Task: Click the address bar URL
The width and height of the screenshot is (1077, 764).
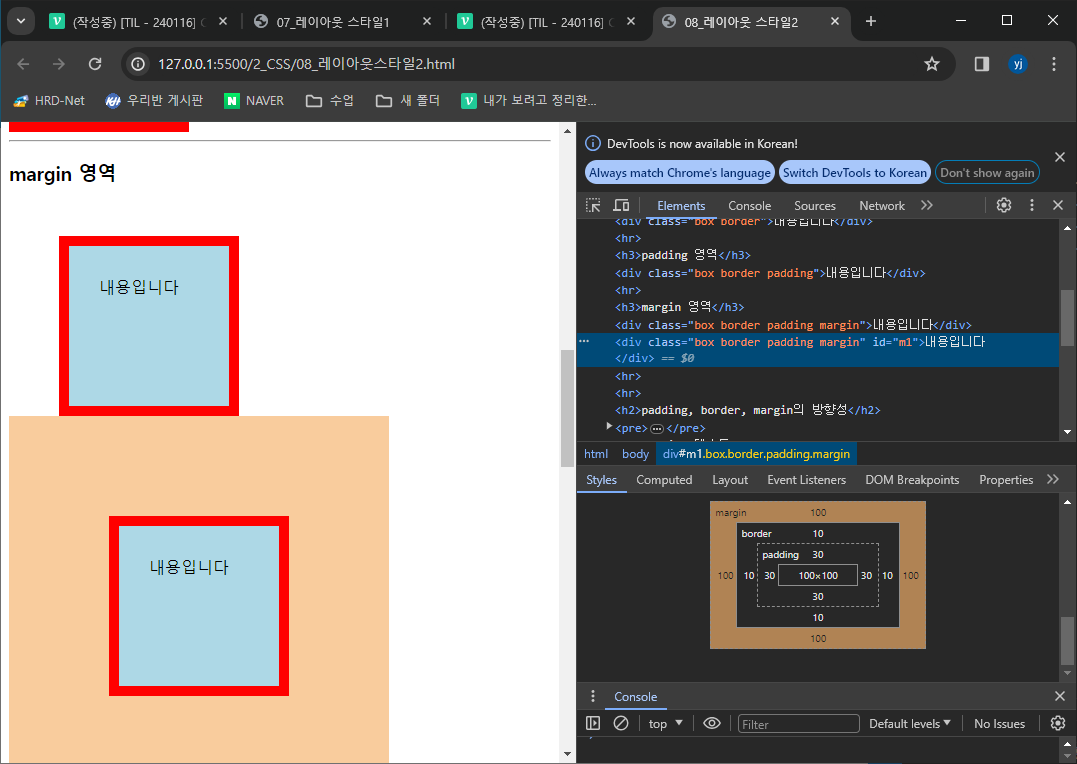Action: (x=306, y=64)
